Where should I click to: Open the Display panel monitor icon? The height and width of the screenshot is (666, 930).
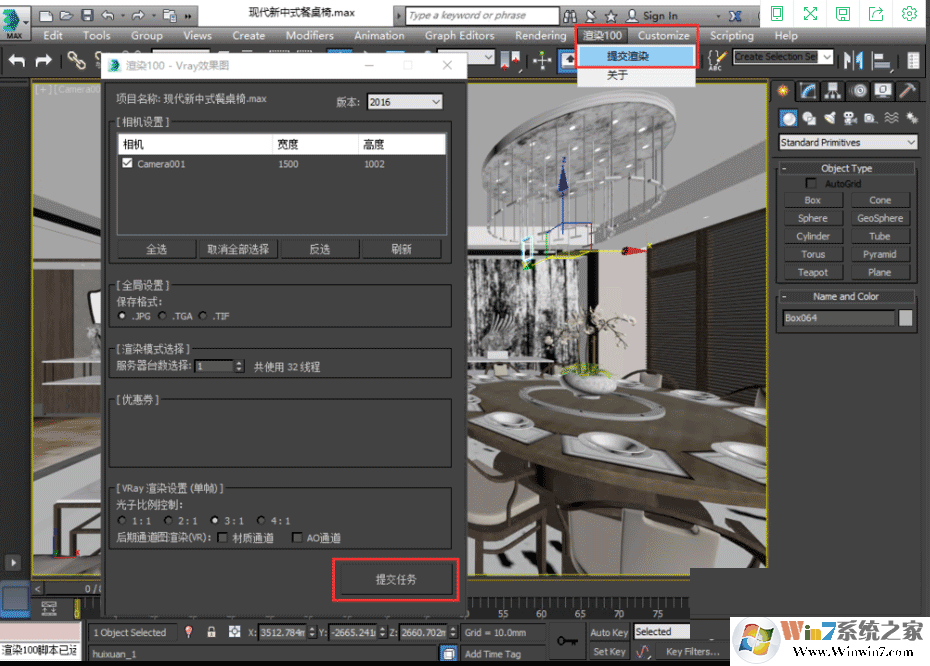[x=883, y=90]
